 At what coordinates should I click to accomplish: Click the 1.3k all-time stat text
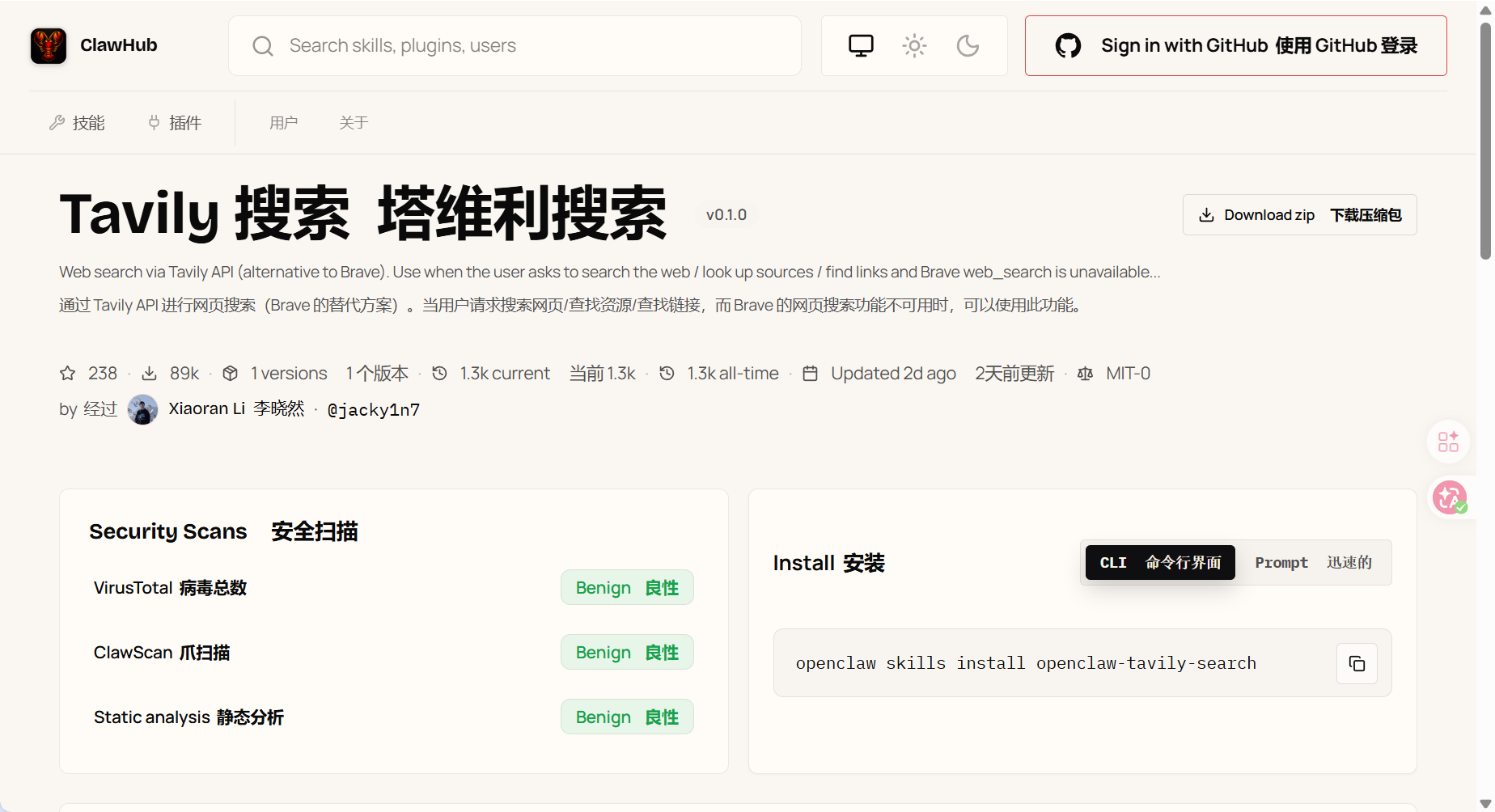click(733, 374)
